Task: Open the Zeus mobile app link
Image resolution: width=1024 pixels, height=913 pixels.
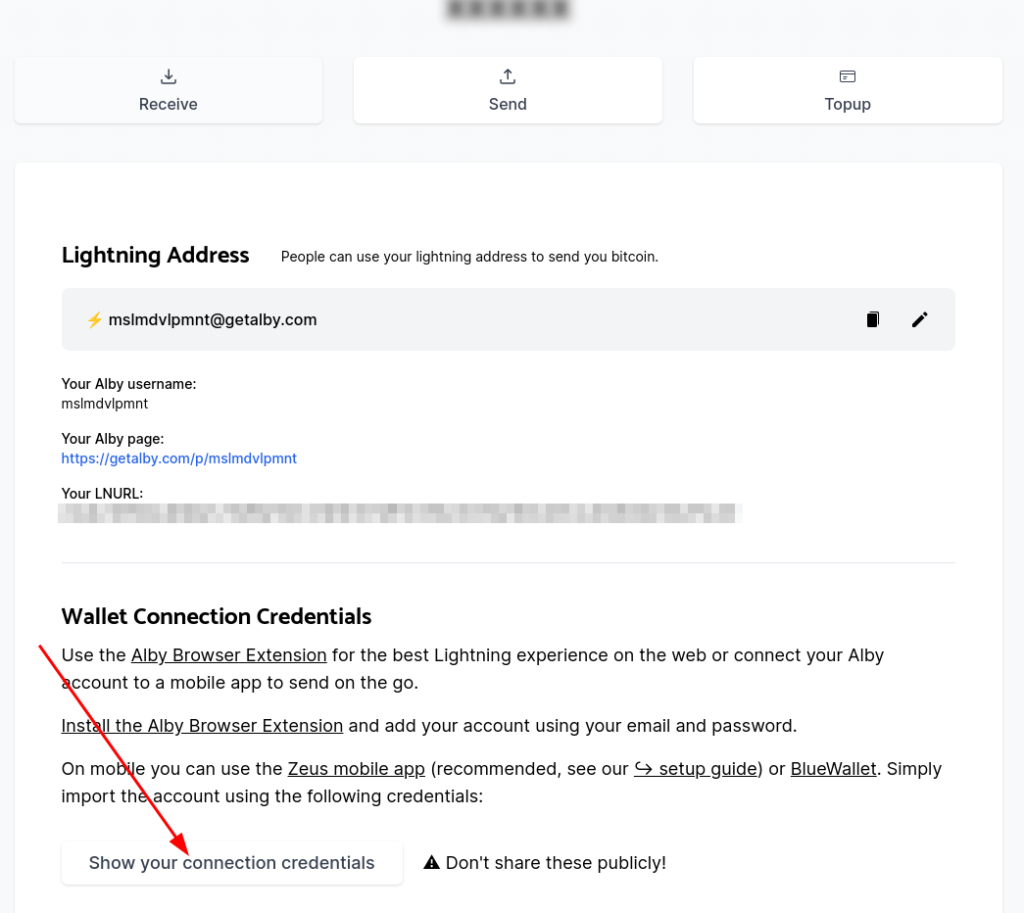Action: point(356,769)
